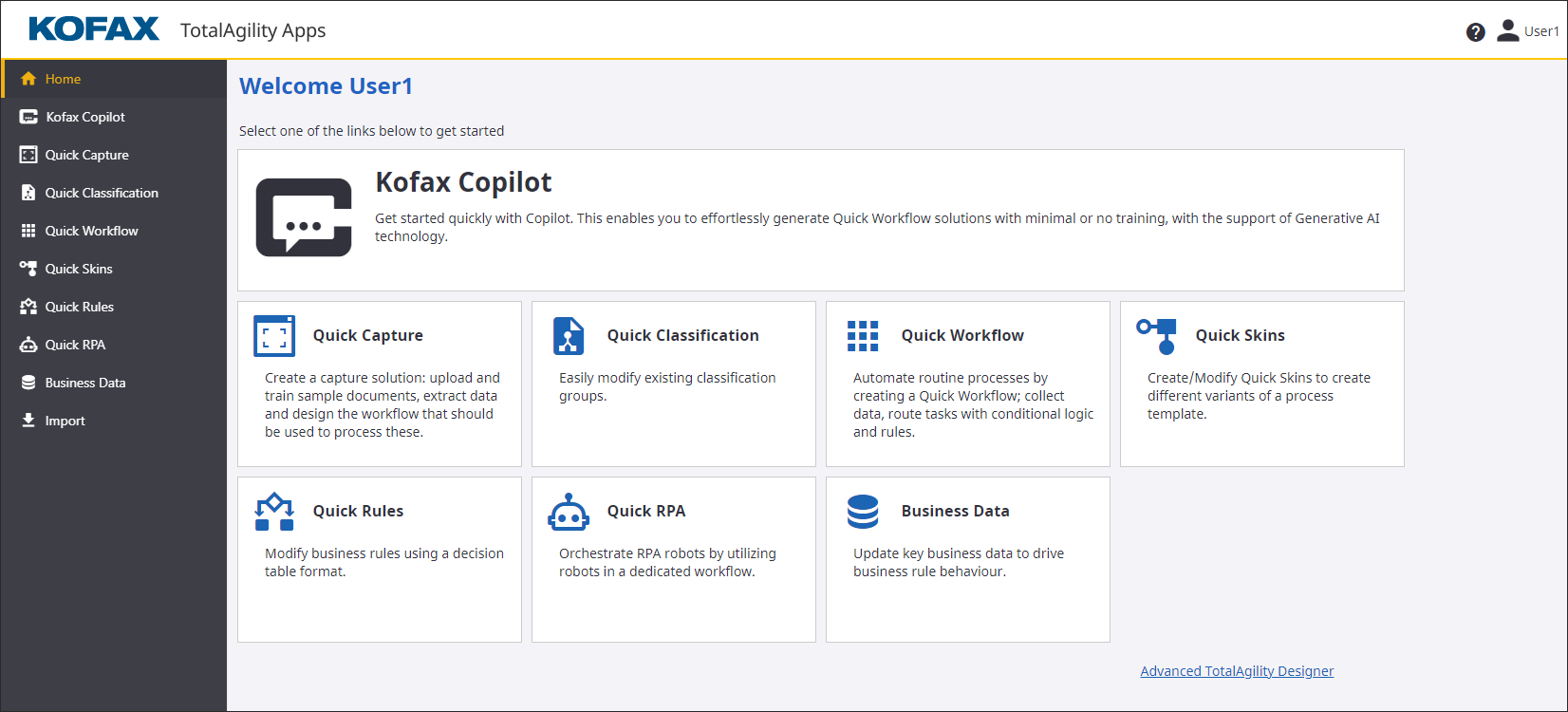1568x712 pixels.
Task: Choose Import in the sidebar
Action: (65, 421)
